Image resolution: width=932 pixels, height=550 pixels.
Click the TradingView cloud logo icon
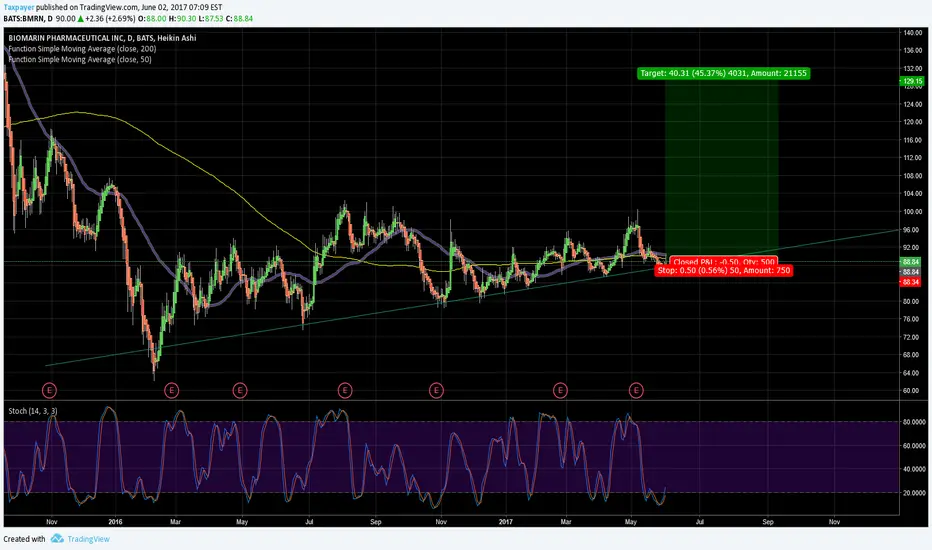57,539
